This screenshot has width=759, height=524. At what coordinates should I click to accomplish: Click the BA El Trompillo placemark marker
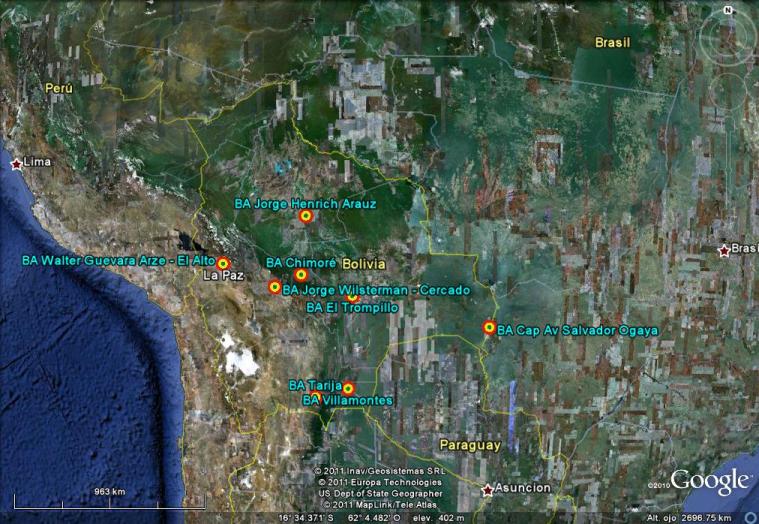point(352,296)
